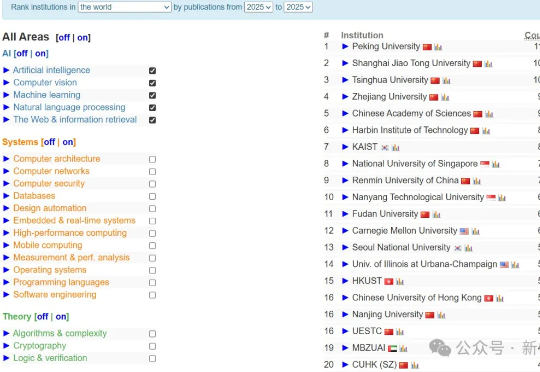The width and height of the screenshot is (540, 372).
Task: Open bar chart icon next to Peking University
Action: point(438,47)
